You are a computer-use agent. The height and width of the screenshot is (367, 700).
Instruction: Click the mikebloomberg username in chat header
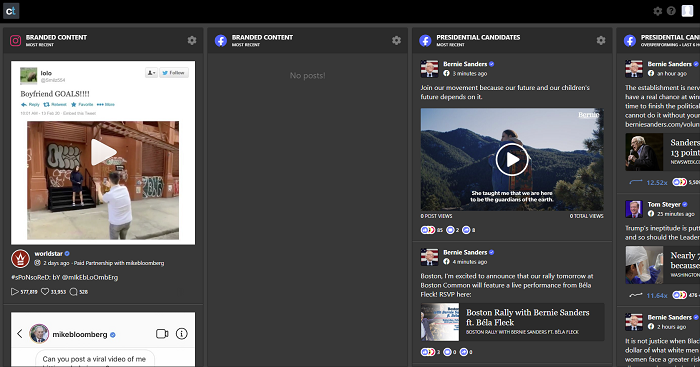click(x=80, y=334)
